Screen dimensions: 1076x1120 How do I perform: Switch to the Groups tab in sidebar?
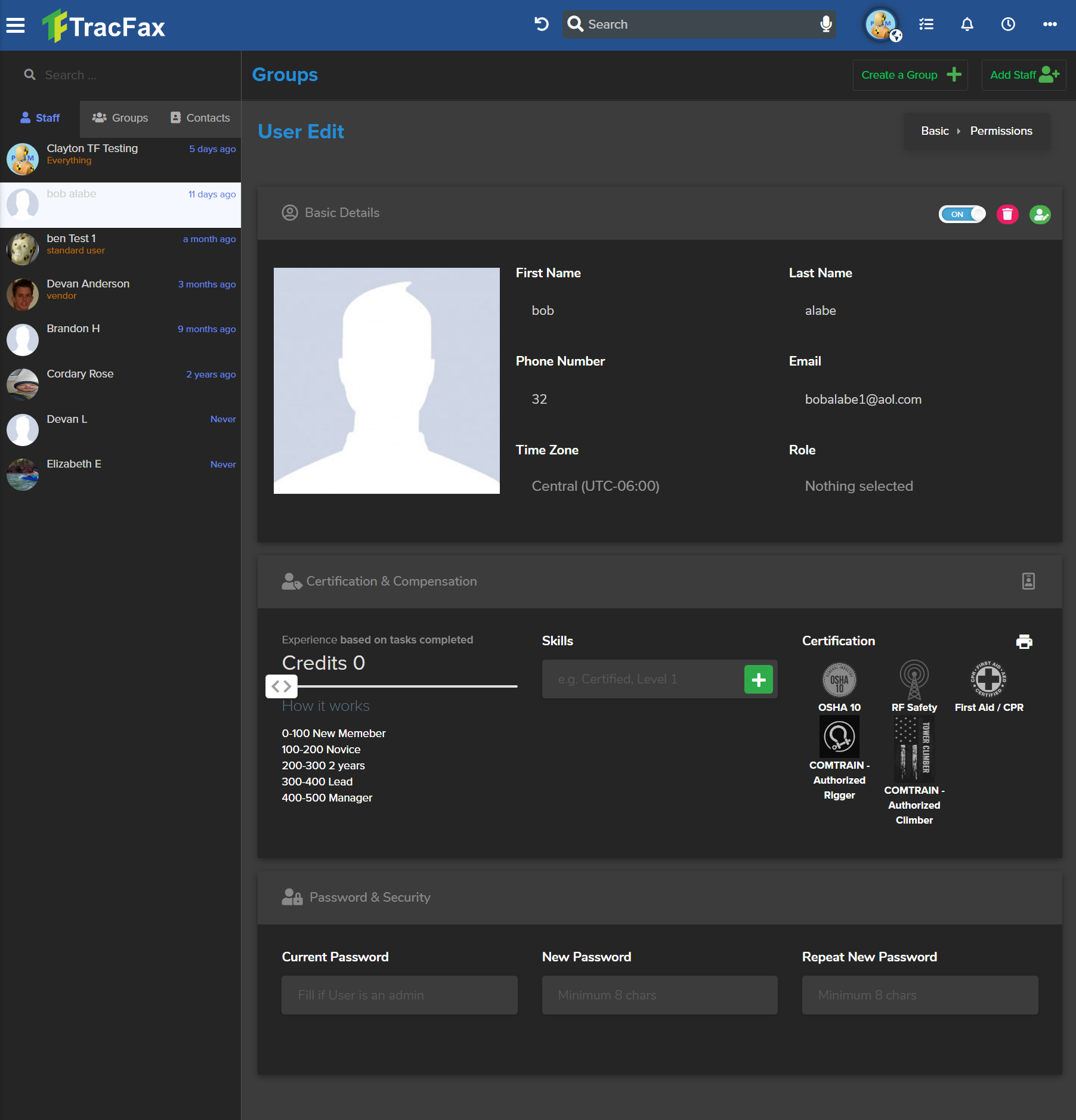pos(120,118)
